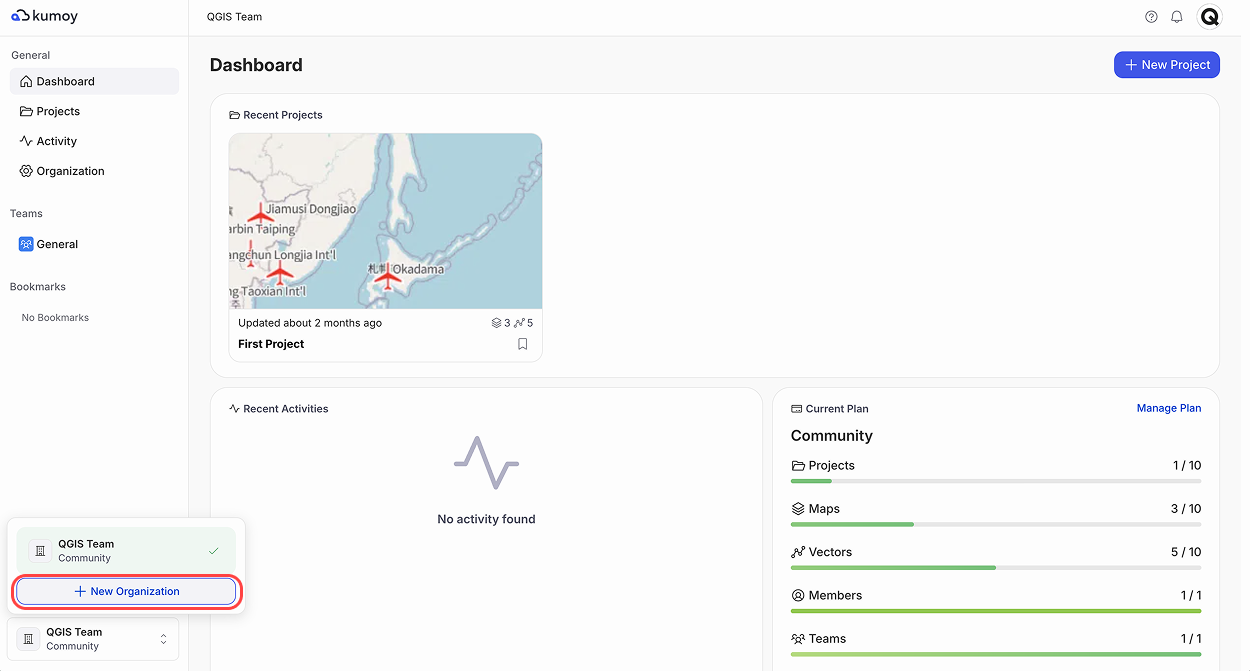
Task: Click the large no-activity pulse graphic
Action: point(486,463)
